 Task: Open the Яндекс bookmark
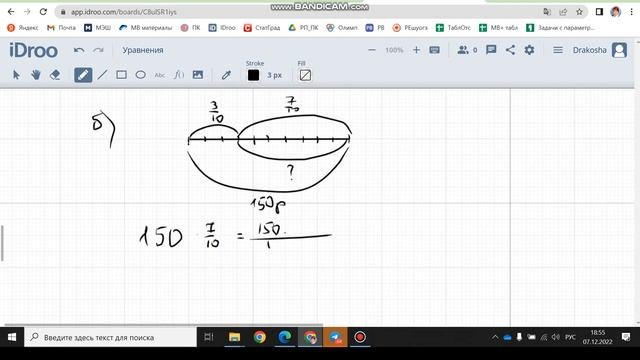point(23,28)
